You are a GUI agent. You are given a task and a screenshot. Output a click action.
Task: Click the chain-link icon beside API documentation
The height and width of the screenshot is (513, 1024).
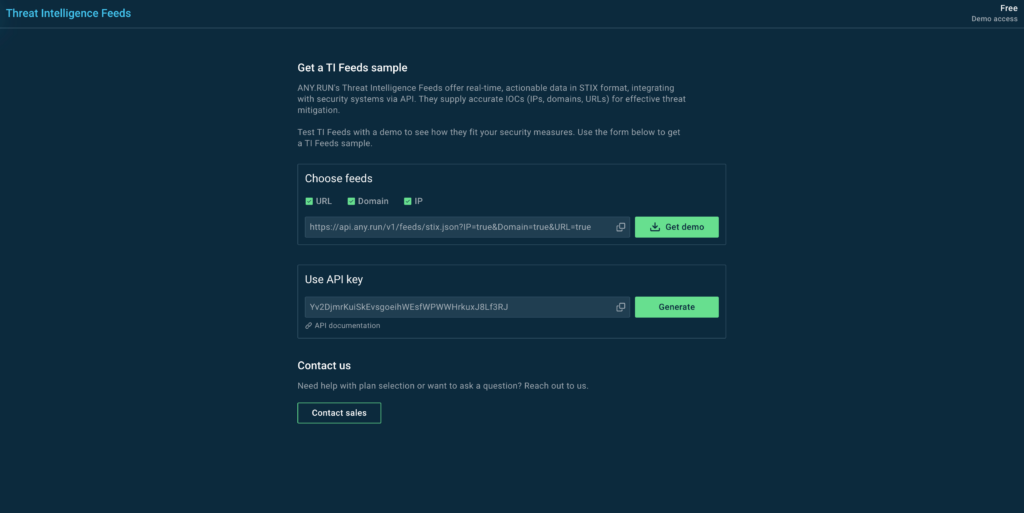click(x=309, y=326)
